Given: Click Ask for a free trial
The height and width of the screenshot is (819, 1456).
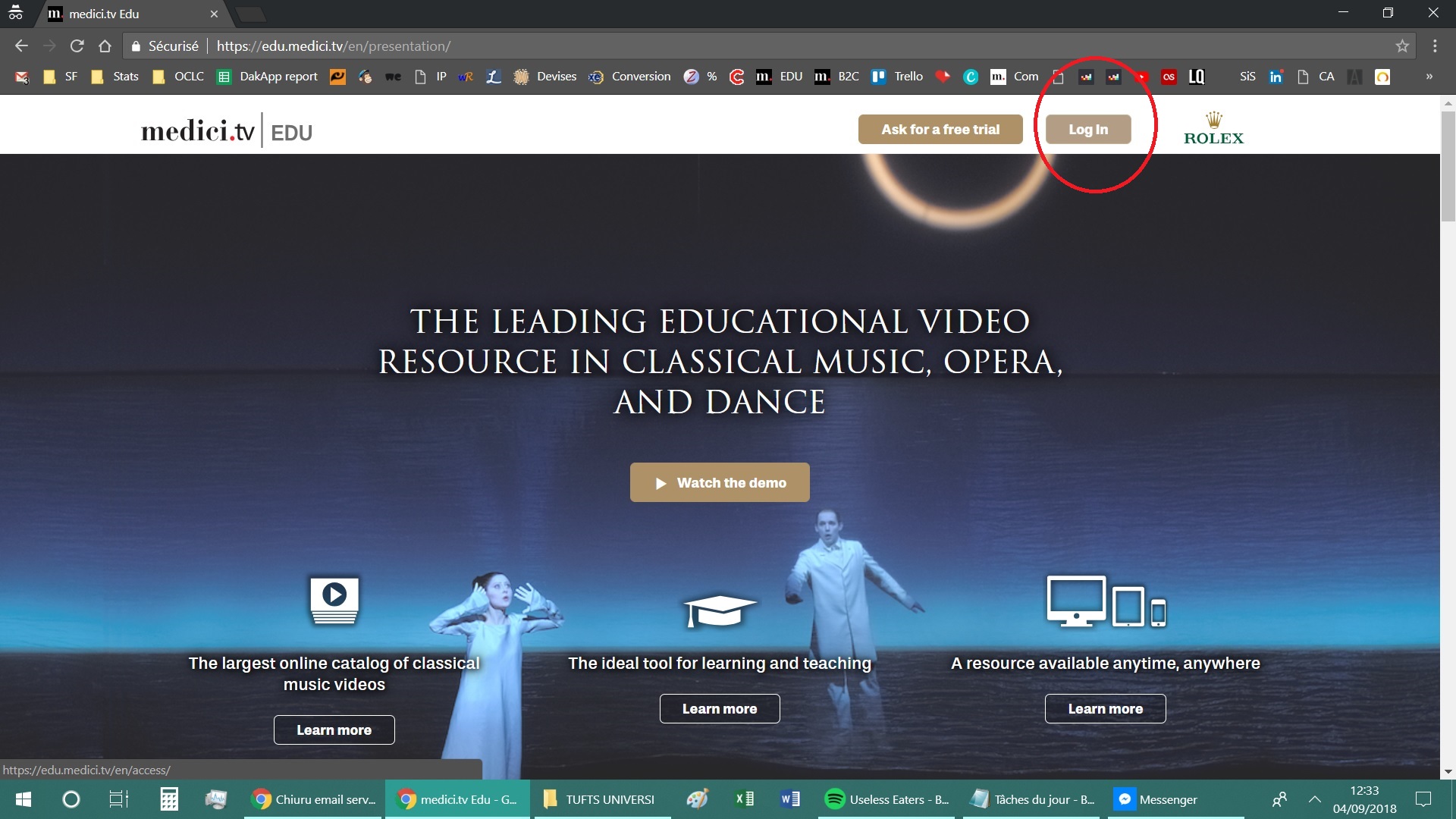Looking at the screenshot, I should point(940,130).
